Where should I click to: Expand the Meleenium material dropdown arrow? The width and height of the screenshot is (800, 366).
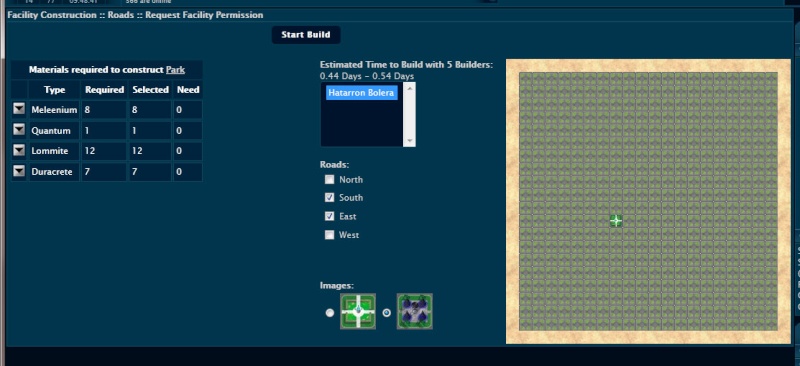coord(19,109)
